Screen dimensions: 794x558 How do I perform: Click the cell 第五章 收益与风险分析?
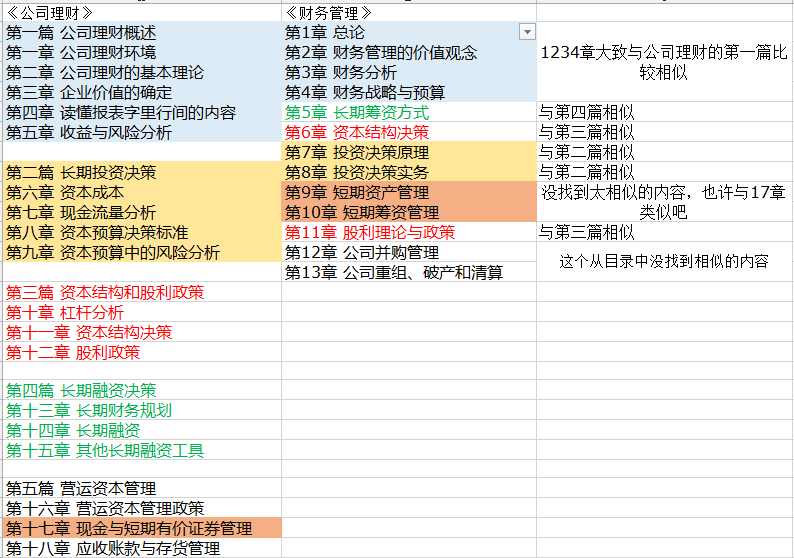142,132
